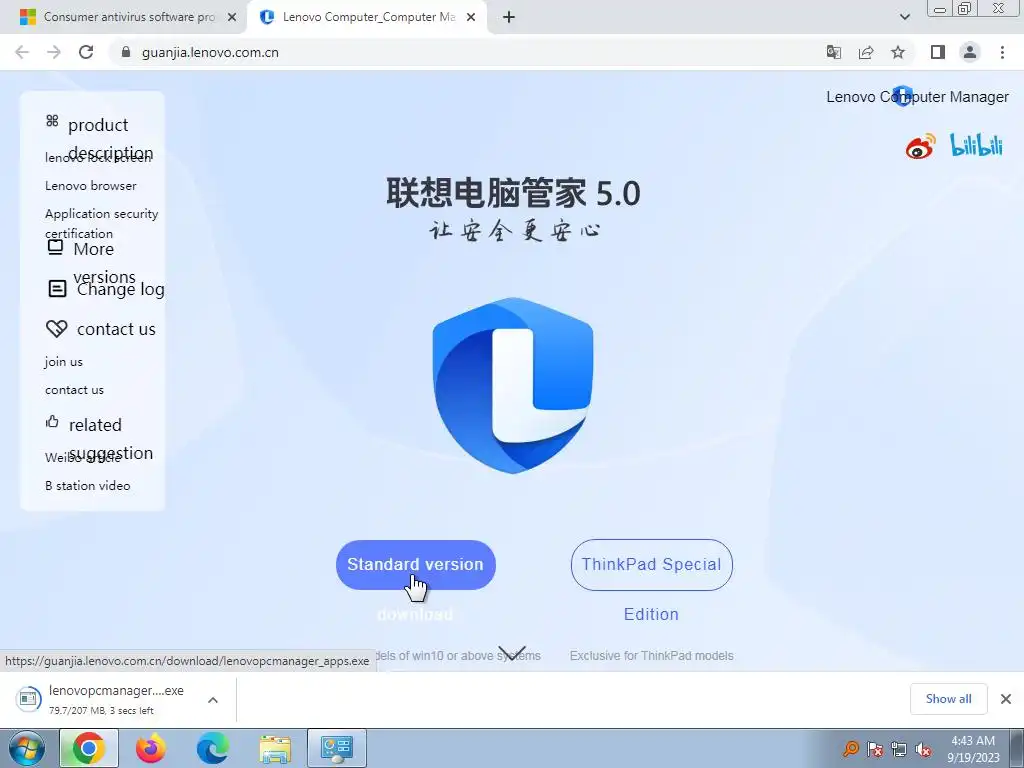
Task: Open Chrome three-dot menu
Action: pyautogui.click(x=1002, y=52)
